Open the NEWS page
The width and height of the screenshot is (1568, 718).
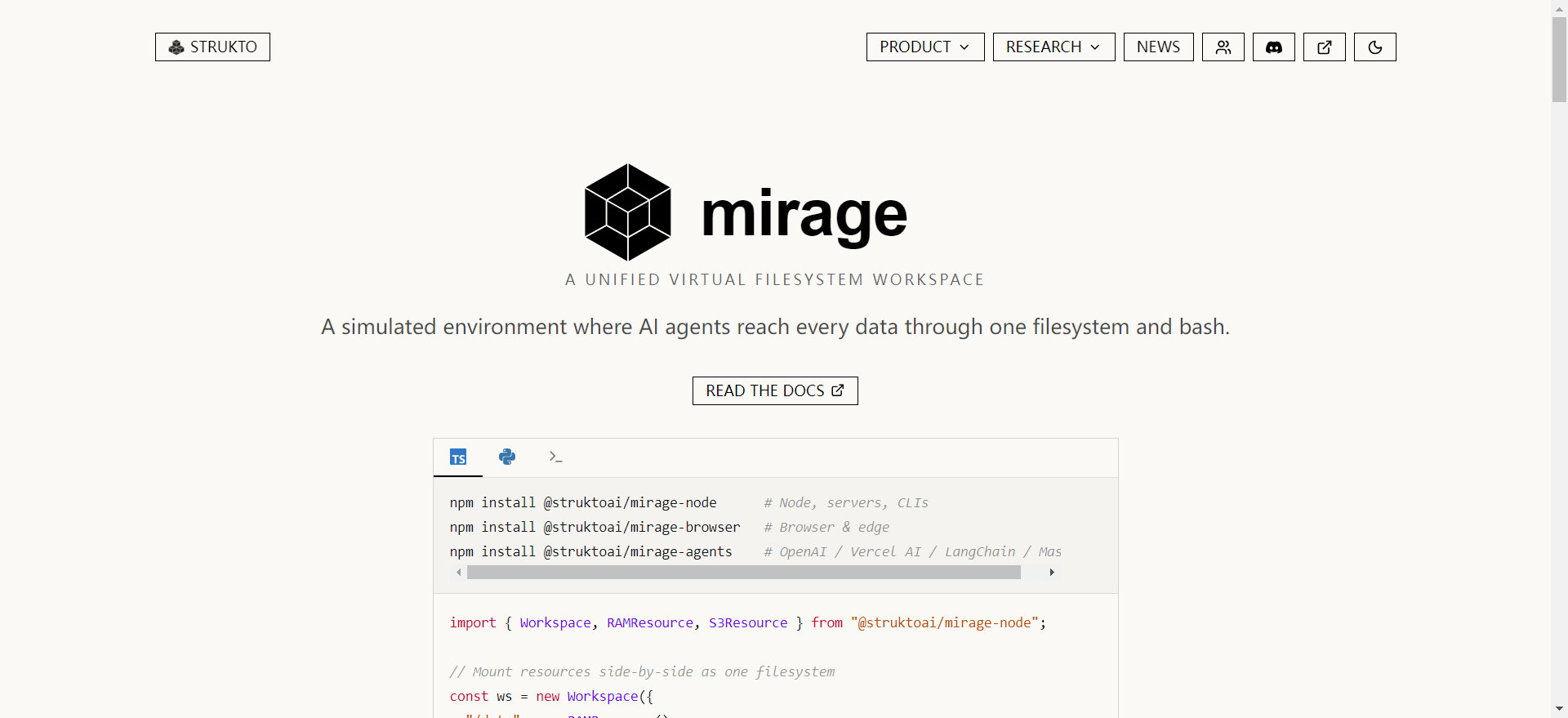click(x=1158, y=47)
